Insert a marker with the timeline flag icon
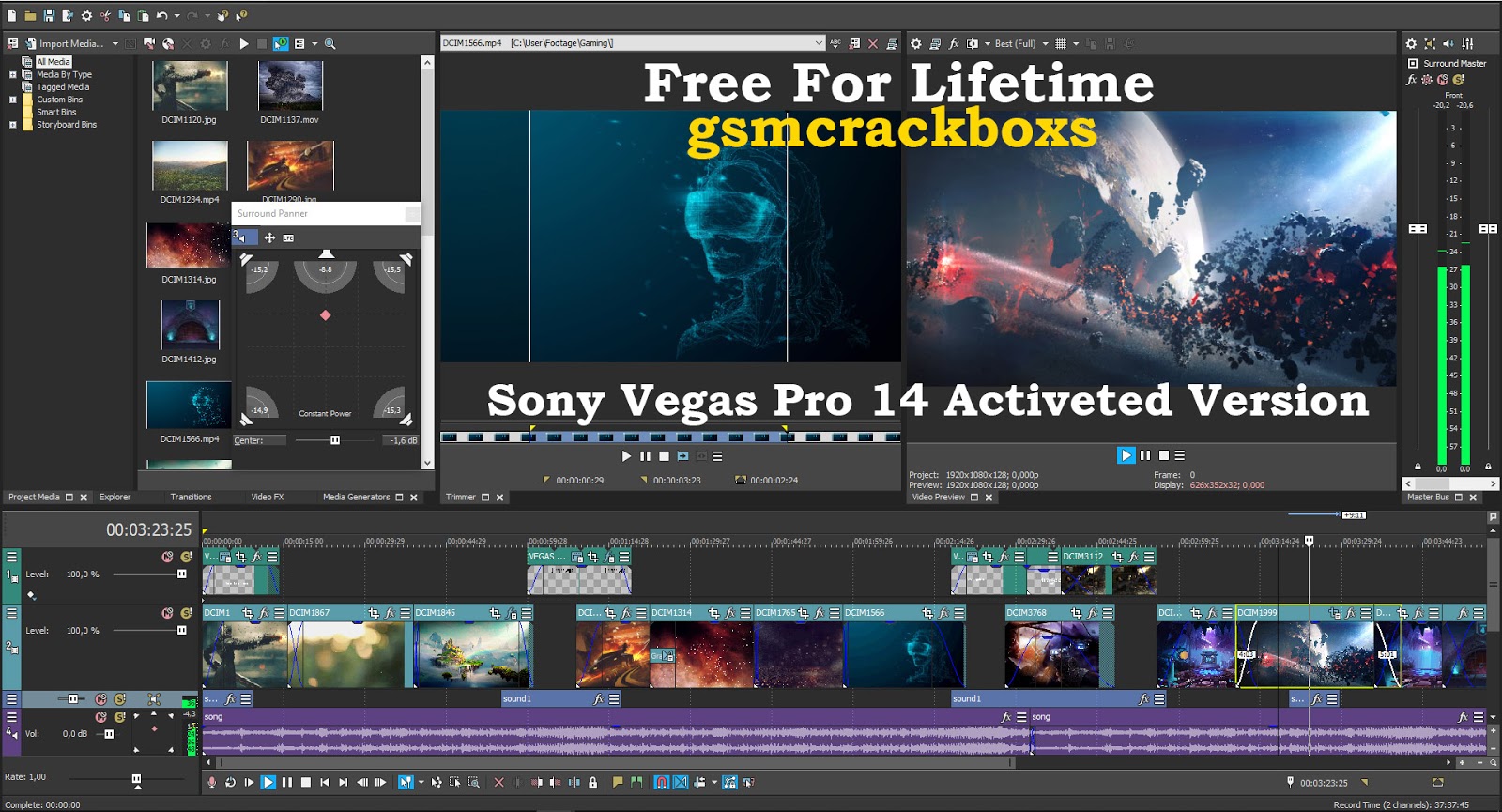Viewport: 1502px width, 812px height. [x=618, y=782]
